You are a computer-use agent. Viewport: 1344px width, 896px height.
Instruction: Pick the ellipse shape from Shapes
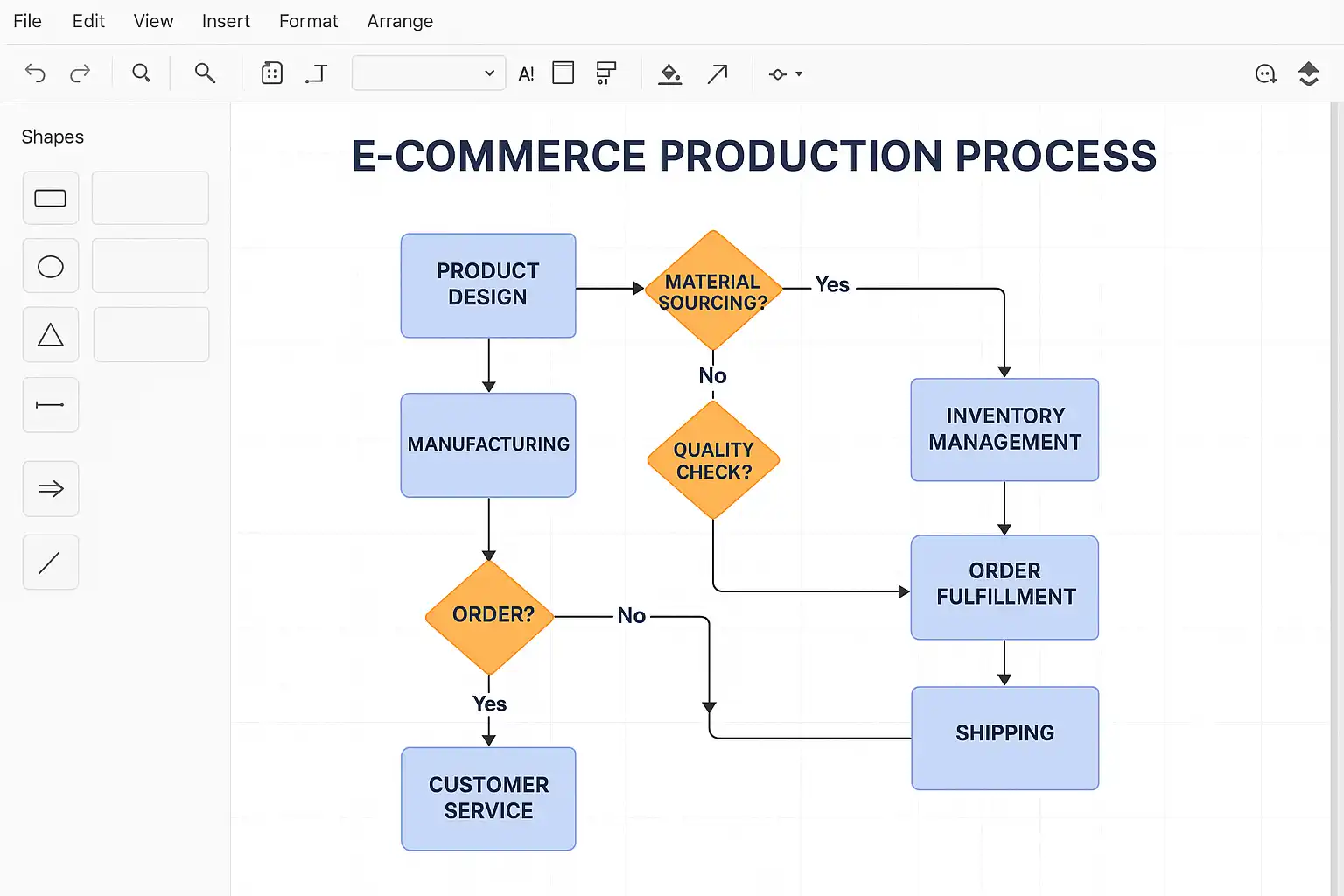click(51, 266)
